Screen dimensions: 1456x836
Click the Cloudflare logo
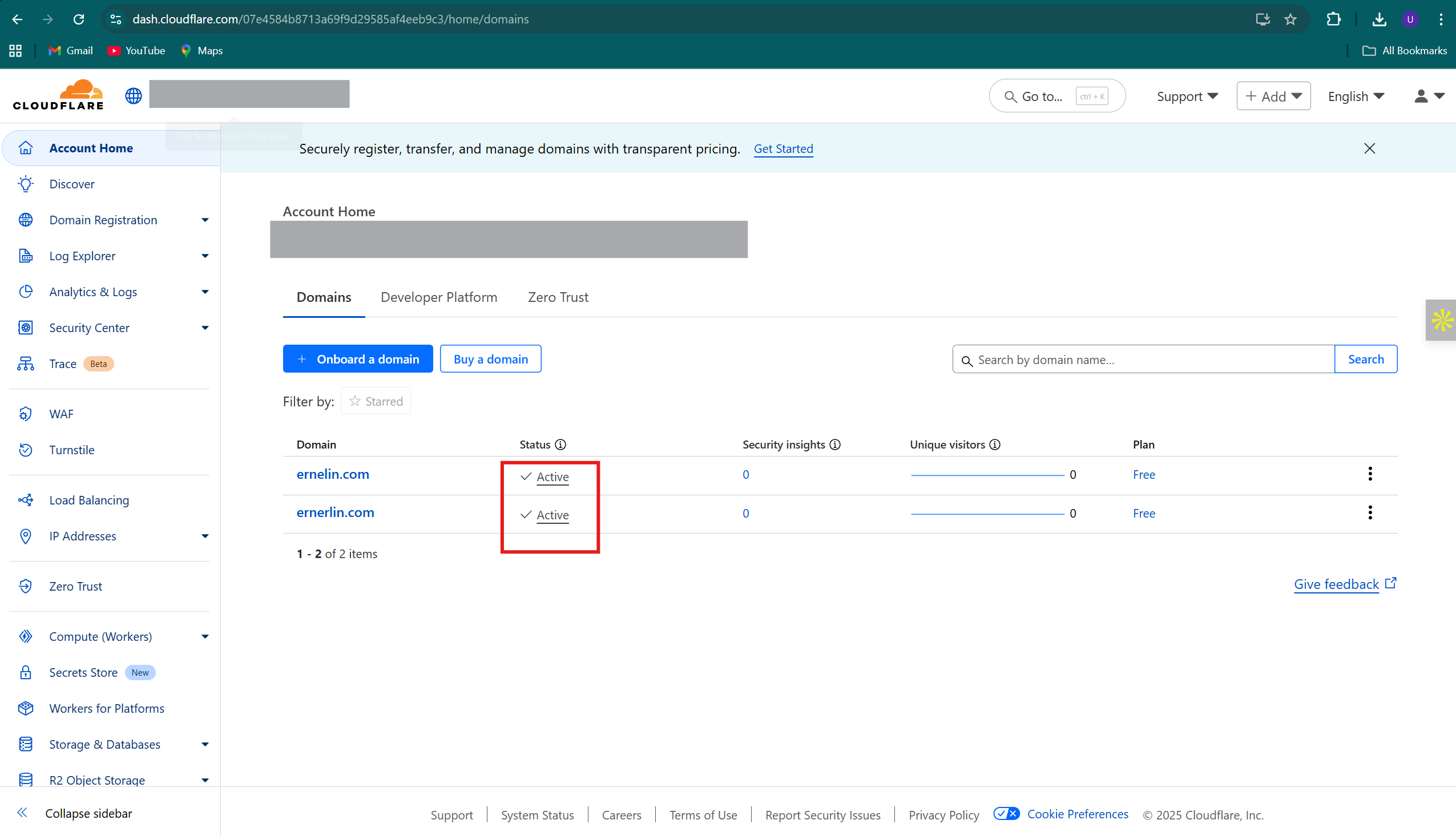(x=58, y=94)
